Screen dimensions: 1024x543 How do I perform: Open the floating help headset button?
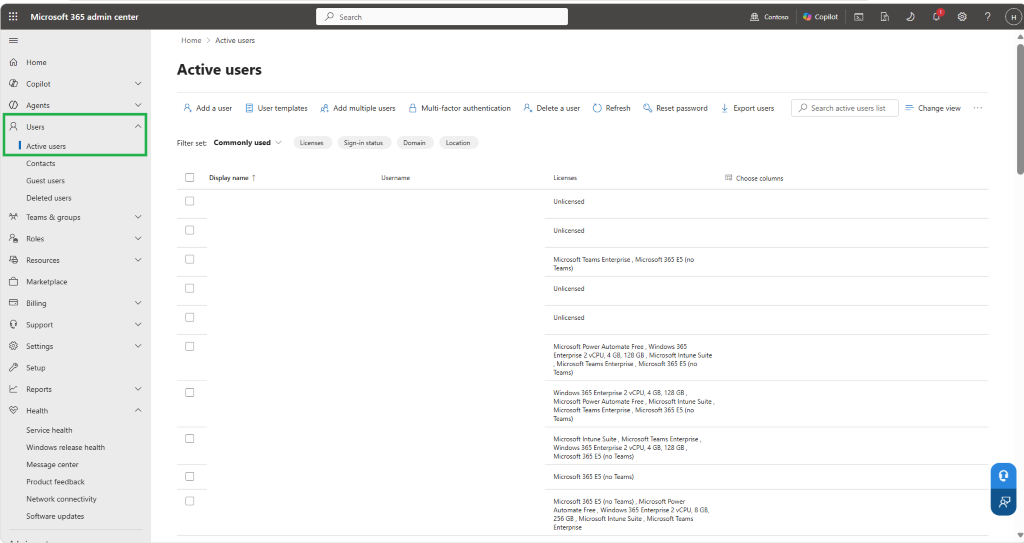tap(1004, 476)
